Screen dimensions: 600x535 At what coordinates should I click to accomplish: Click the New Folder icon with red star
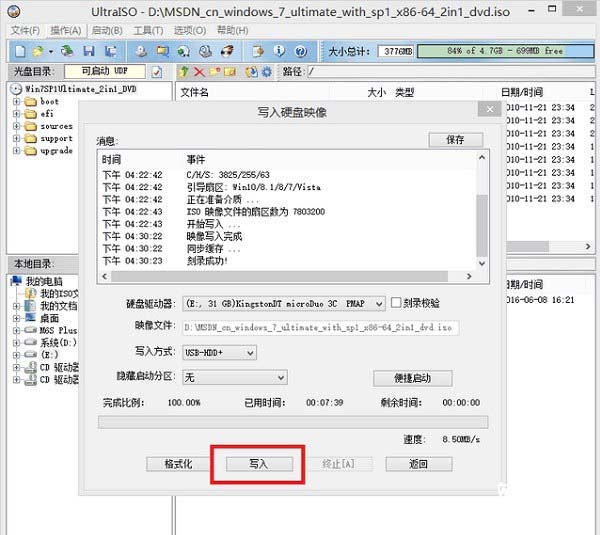tap(214, 72)
